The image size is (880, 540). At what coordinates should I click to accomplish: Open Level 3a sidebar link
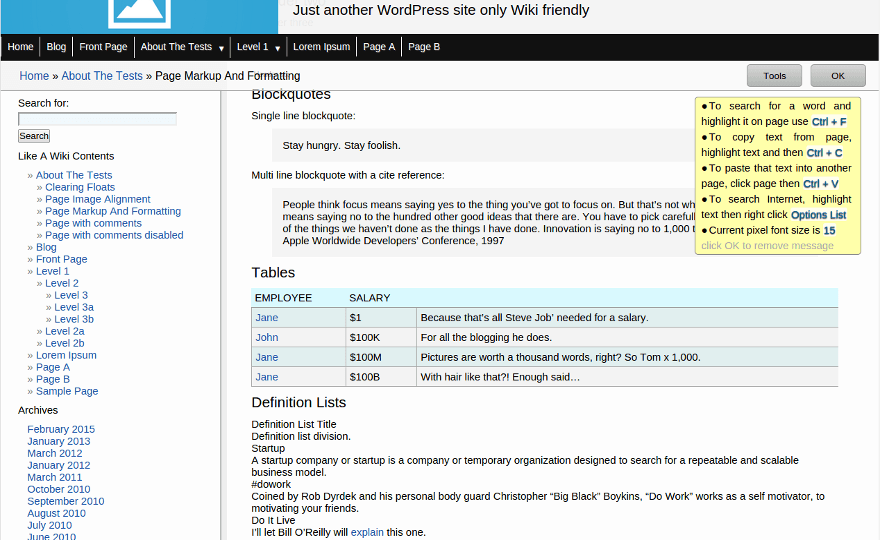click(74, 307)
